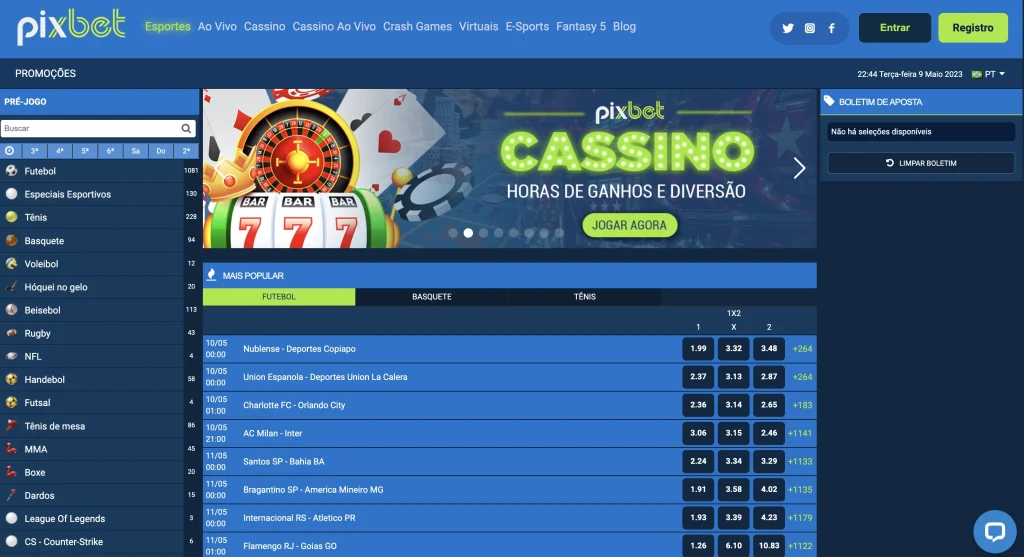Click the Registro button
This screenshot has width=1024, height=557.
(x=972, y=27)
